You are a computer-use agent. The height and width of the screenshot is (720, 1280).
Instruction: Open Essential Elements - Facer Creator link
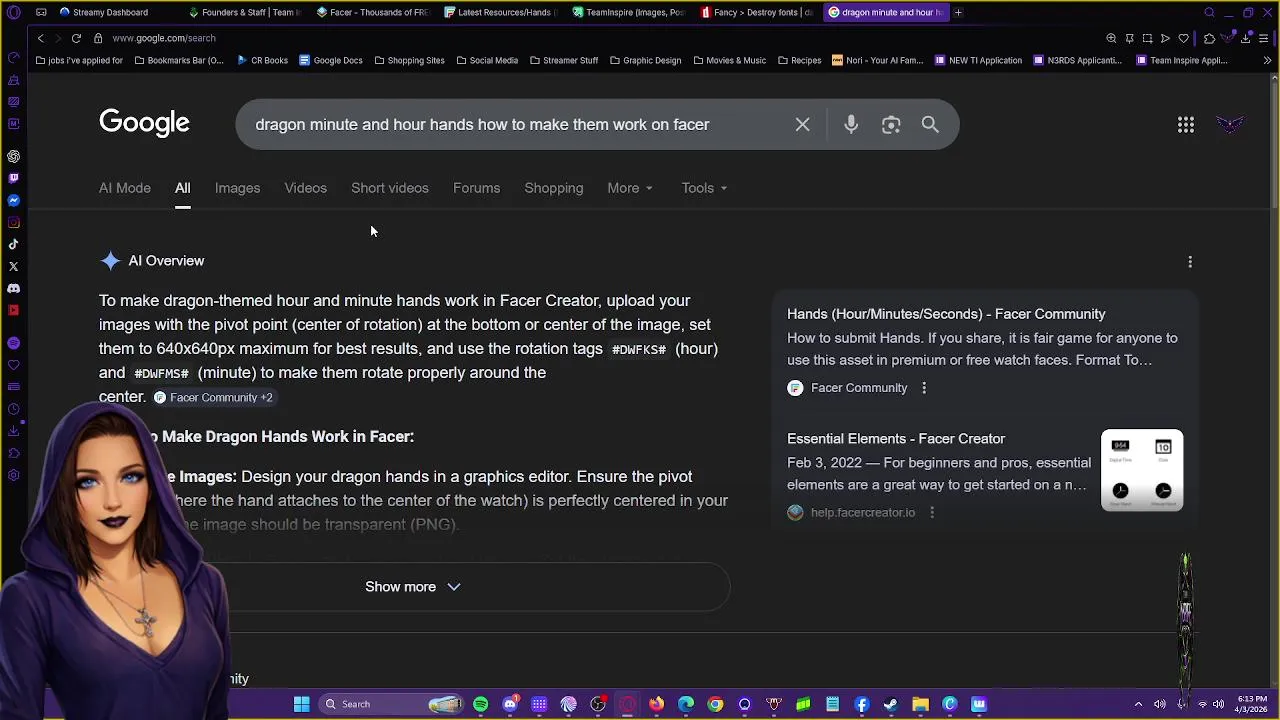[896, 439]
